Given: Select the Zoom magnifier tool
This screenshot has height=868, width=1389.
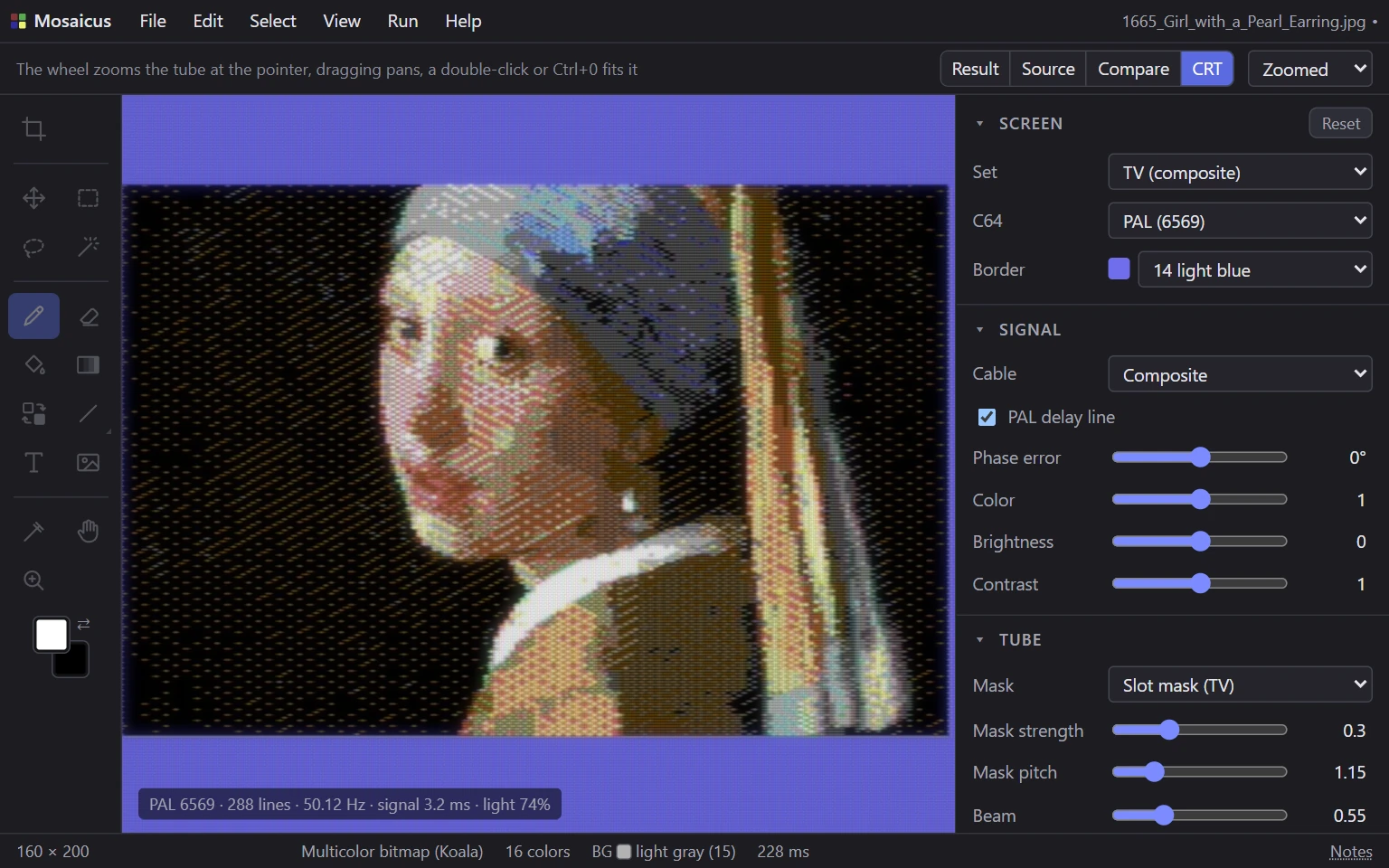Looking at the screenshot, I should tap(33, 580).
